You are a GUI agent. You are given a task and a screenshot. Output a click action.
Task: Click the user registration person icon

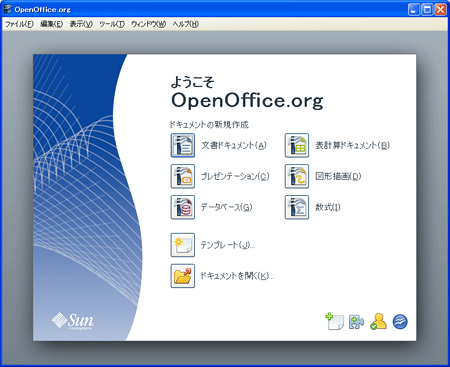(378, 321)
